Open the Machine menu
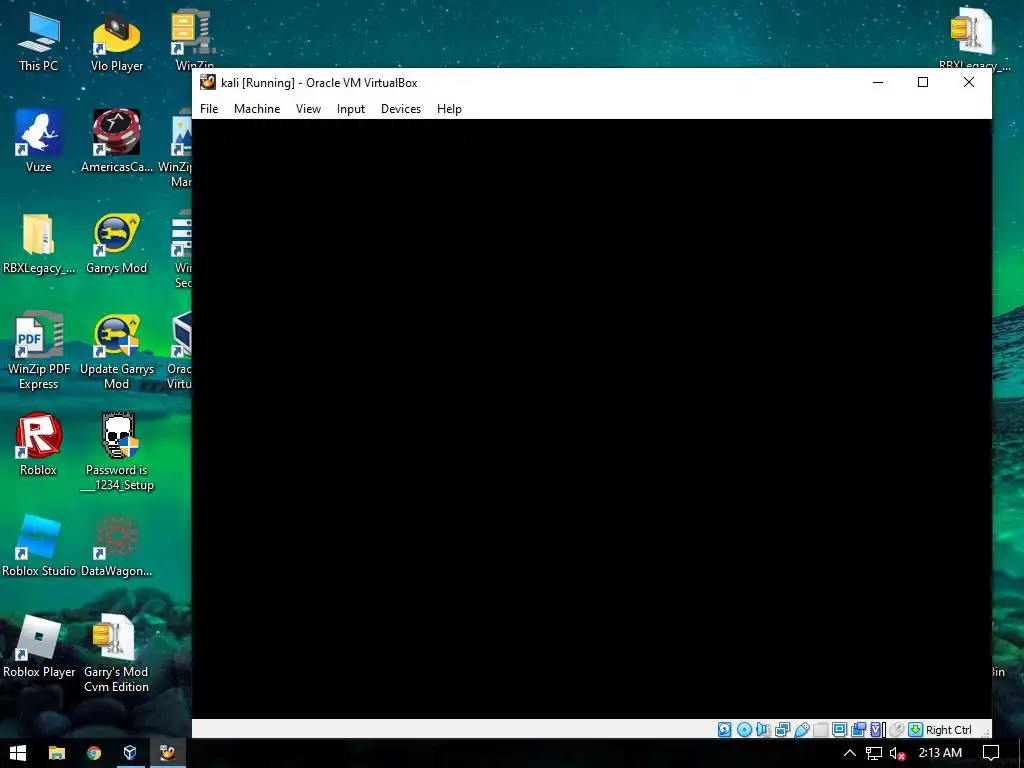Viewport: 1024px width, 768px height. pyautogui.click(x=257, y=109)
